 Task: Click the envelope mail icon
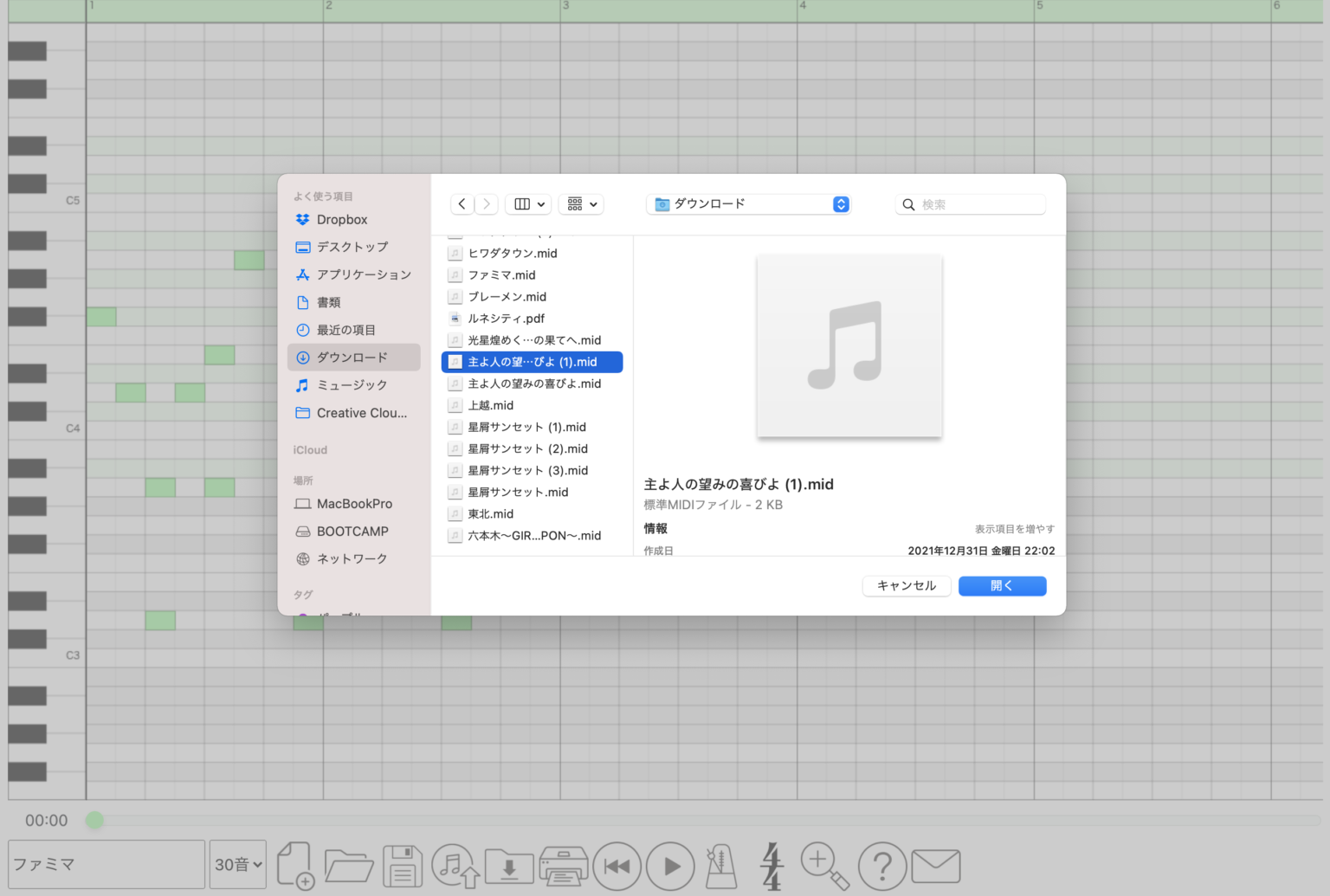(936, 866)
